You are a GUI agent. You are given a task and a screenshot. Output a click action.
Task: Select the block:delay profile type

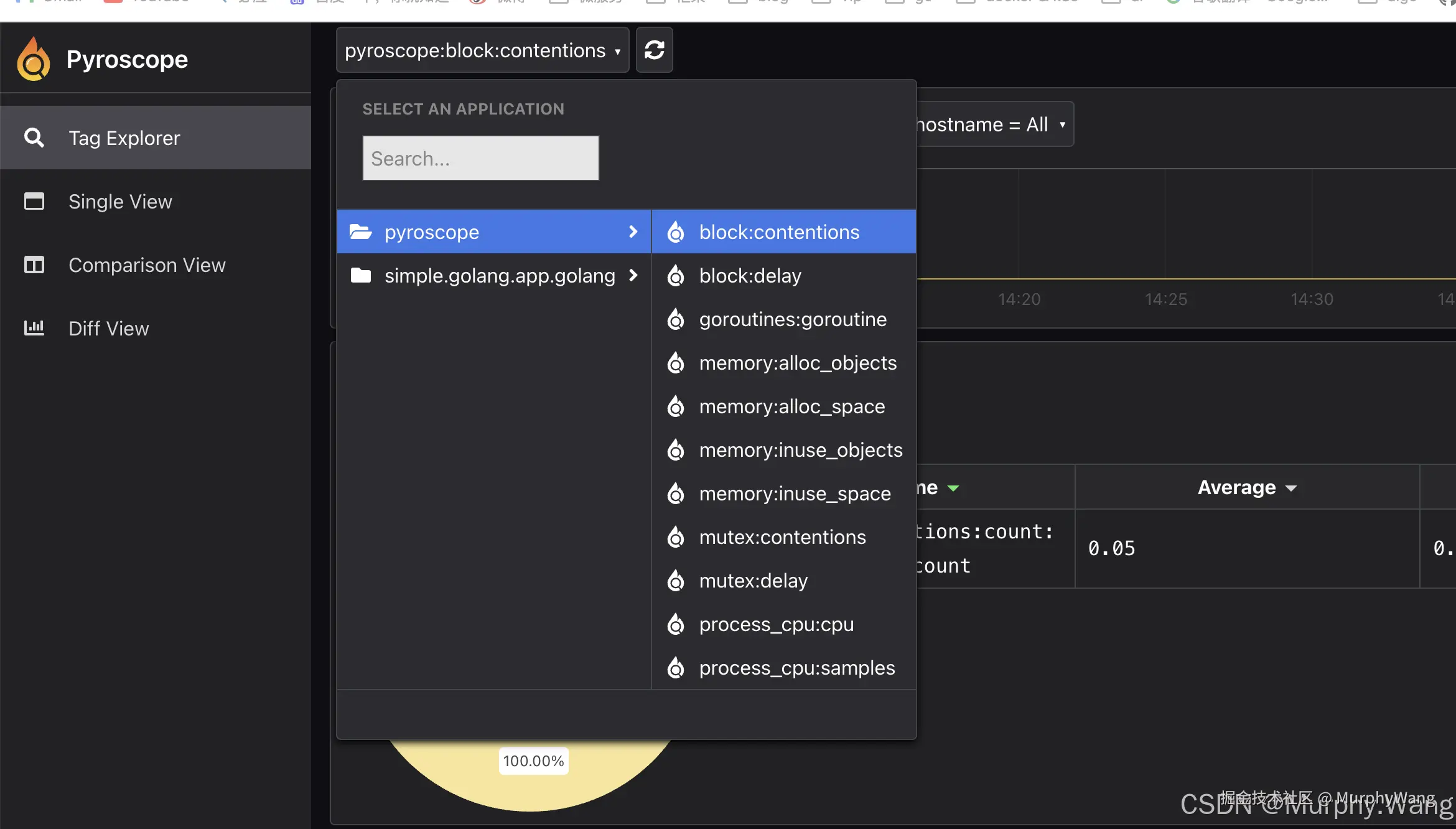[x=750, y=276]
